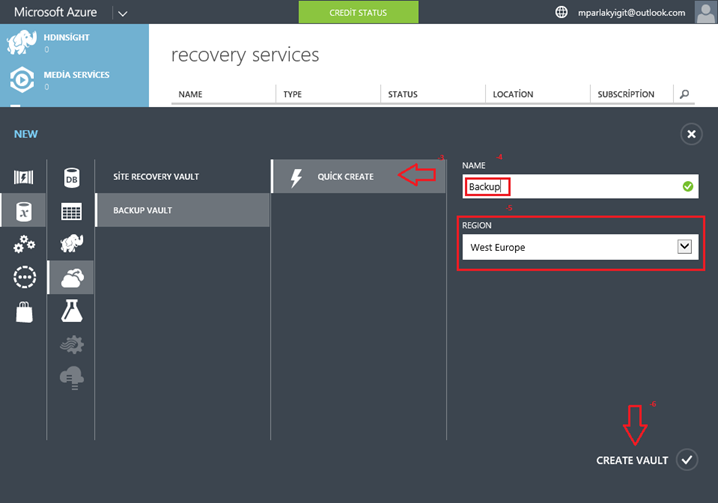Image resolution: width=718 pixels, height=503 pixels.
Task: Sort by the TYPE column header
Action: [x=292, y=94]
